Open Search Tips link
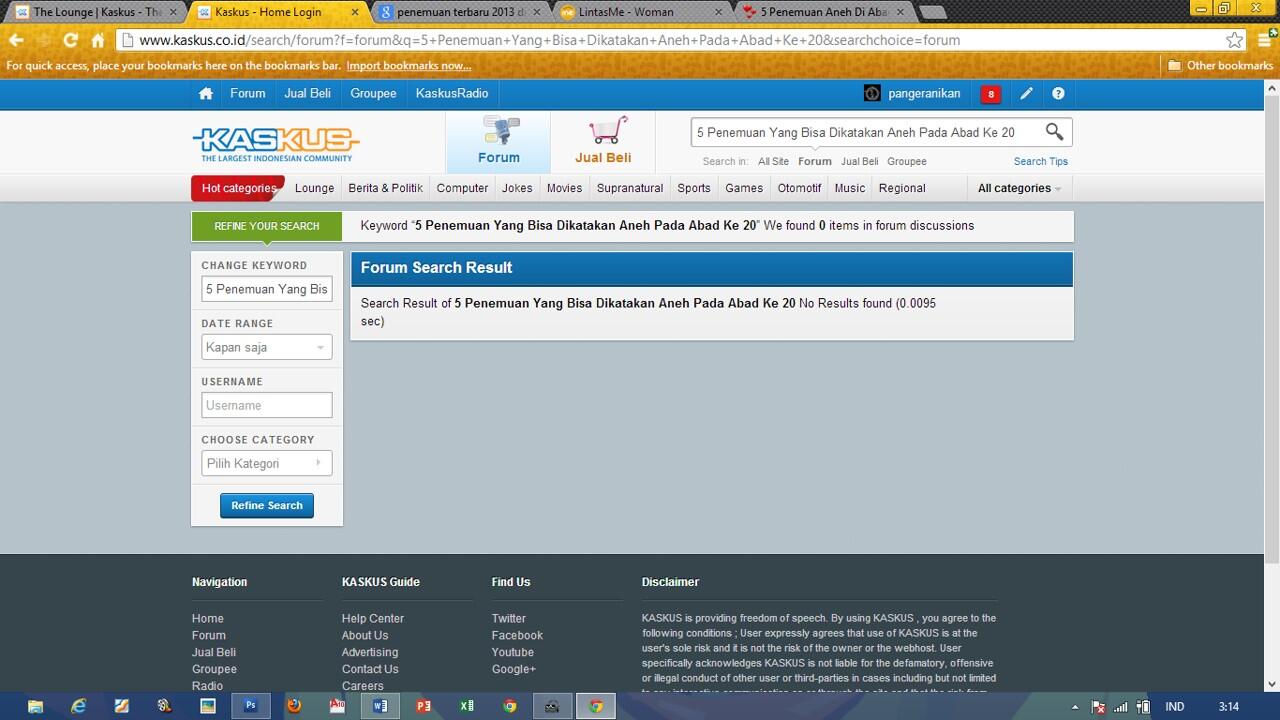 coord(1040,161)
